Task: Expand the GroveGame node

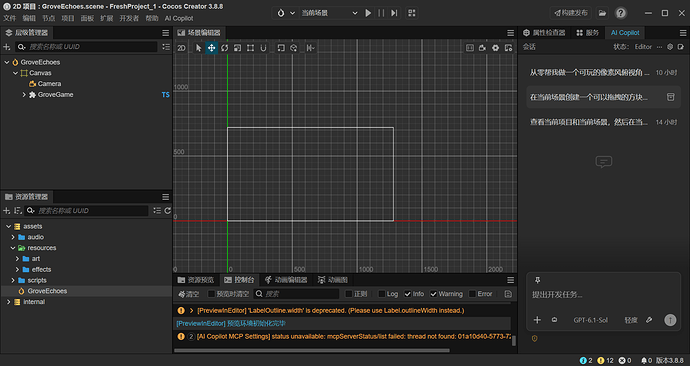Action: pos(24,95)
